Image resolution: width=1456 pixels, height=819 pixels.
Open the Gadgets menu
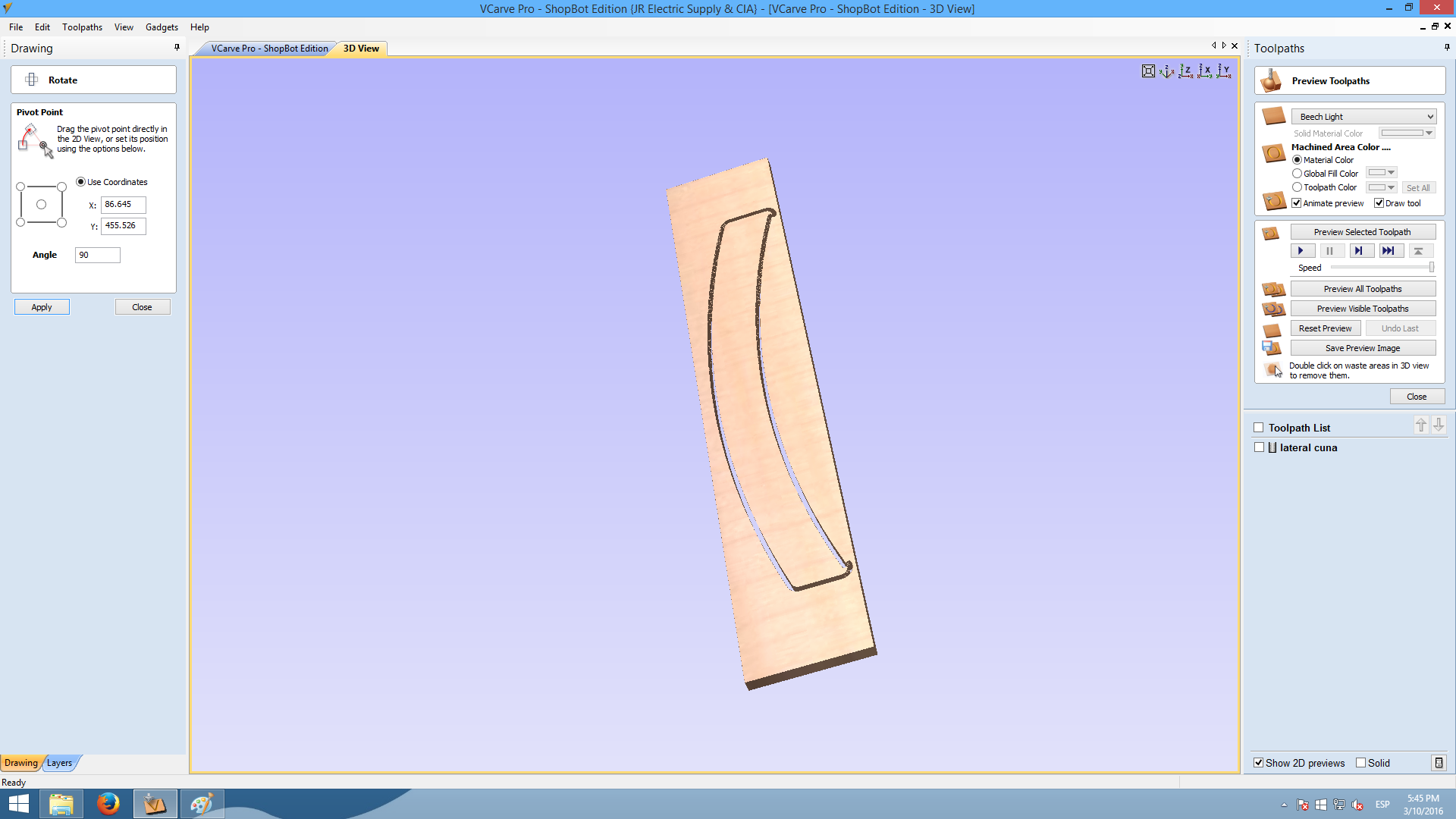pos(162,27)
